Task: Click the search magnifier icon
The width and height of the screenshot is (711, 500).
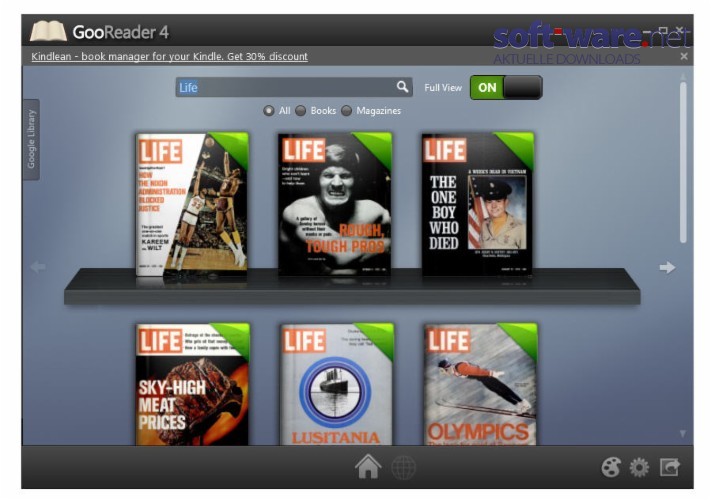Action: coord(402,87)
